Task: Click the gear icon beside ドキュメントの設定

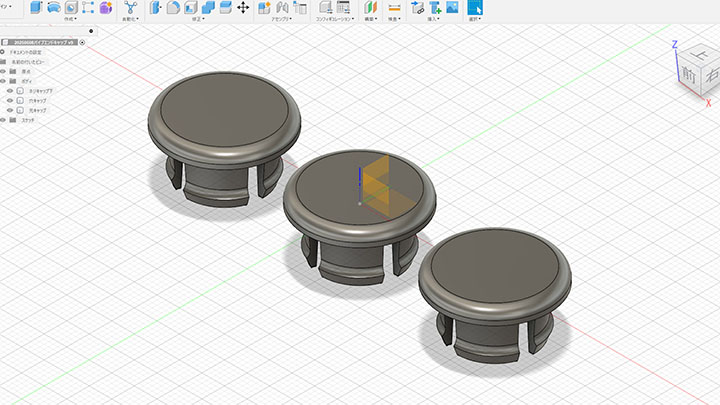Action: point(3,52)
